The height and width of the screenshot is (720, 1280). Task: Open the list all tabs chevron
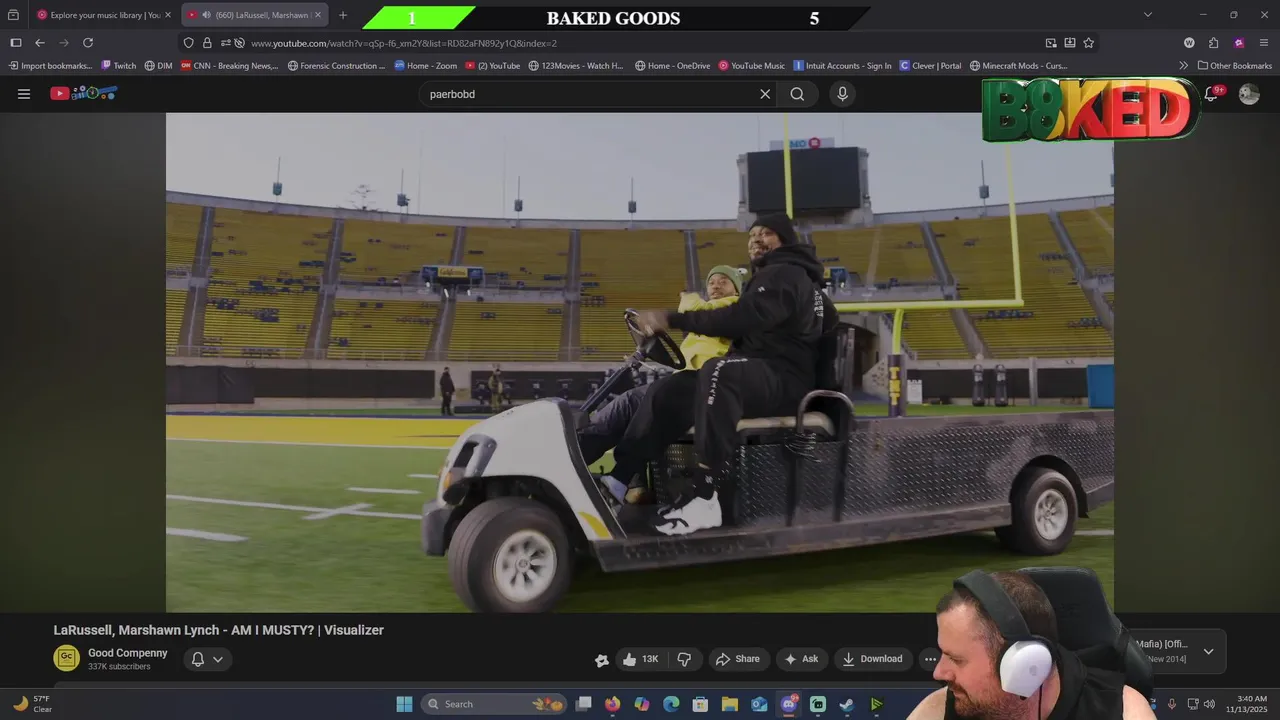(x=1148, y=15)
